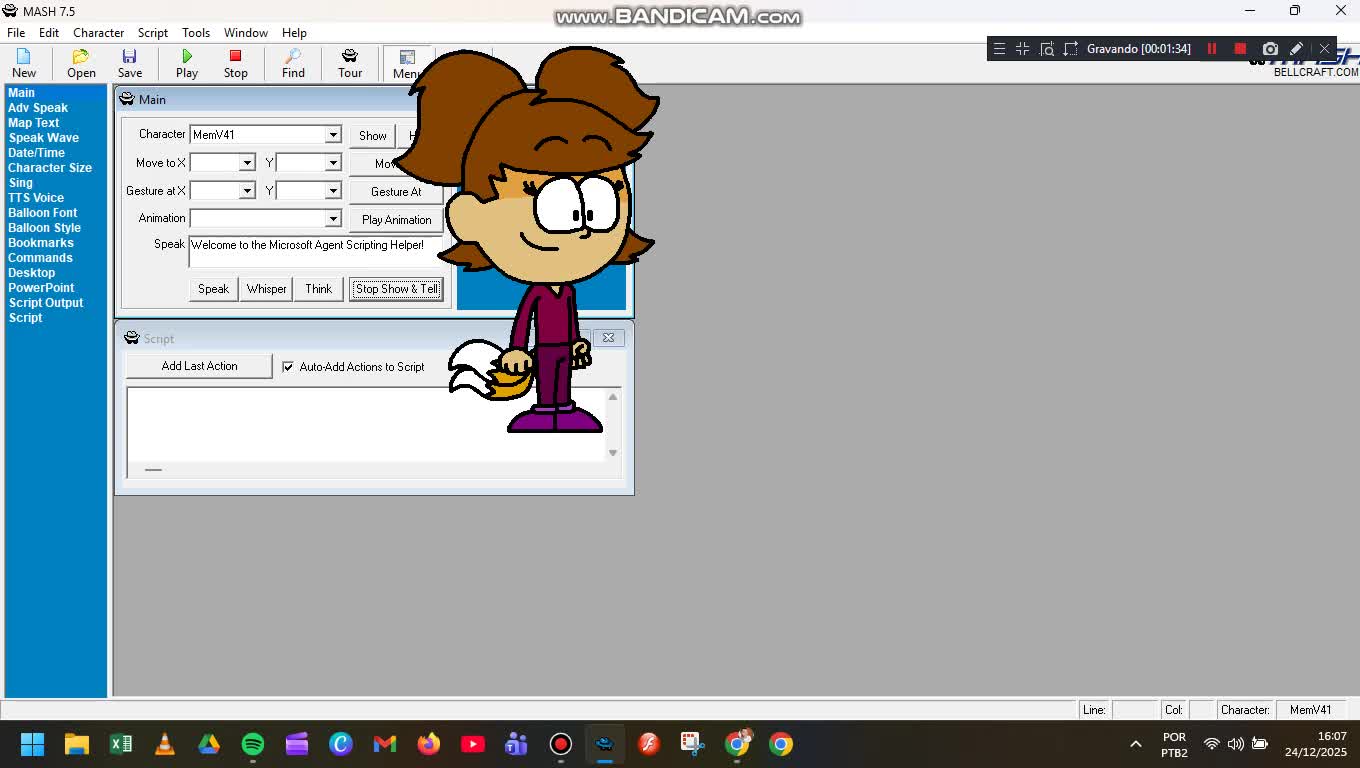Launch Firefox from the taskbar
The image size is (1360, 768).
(429, 744)
